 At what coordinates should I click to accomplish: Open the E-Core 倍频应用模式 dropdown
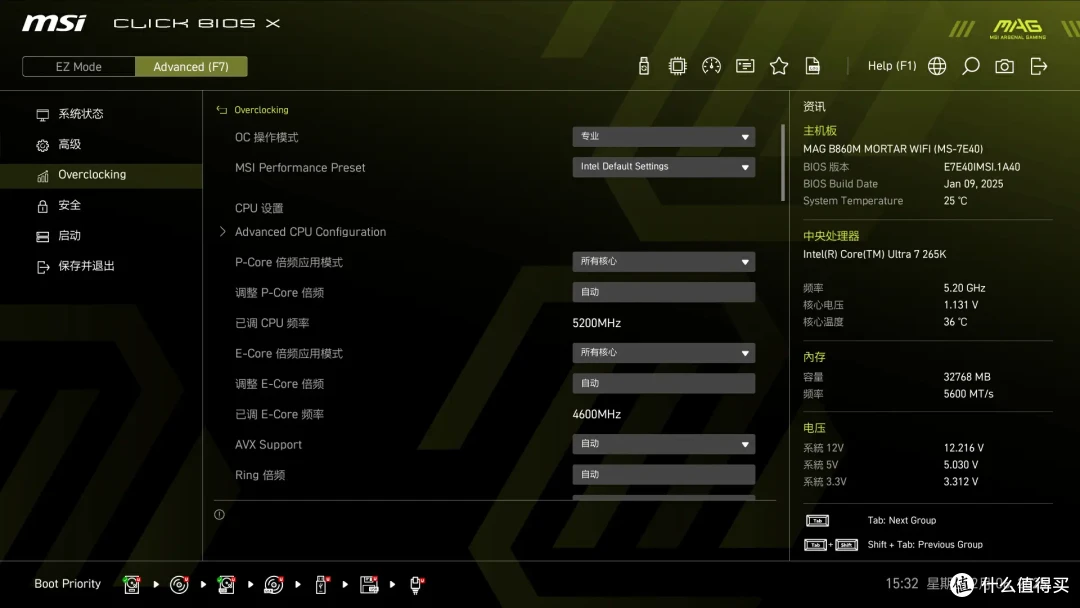coord(663,353)
